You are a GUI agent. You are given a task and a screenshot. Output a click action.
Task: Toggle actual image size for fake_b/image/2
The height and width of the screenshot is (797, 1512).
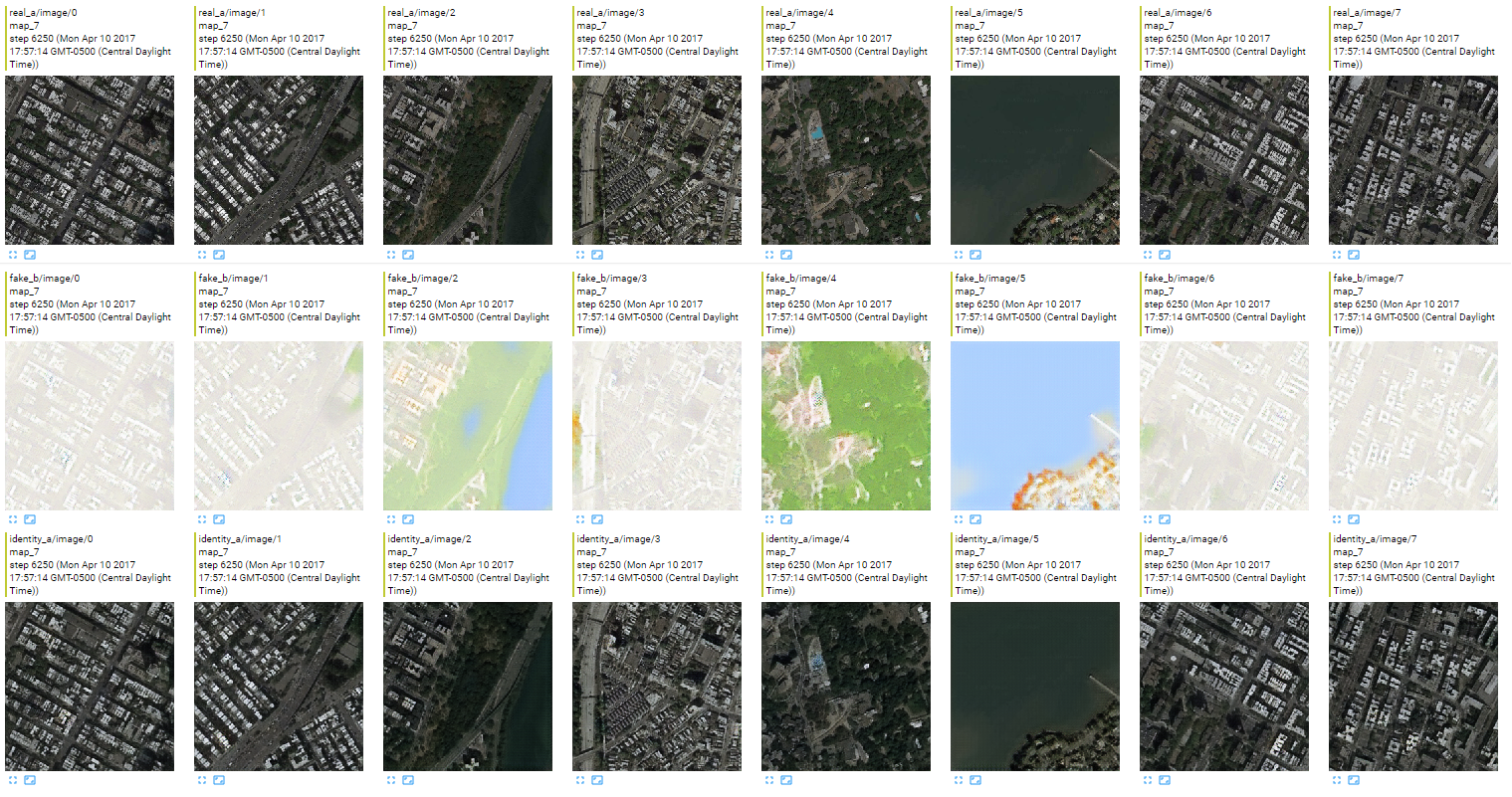[x=407, y=519]
